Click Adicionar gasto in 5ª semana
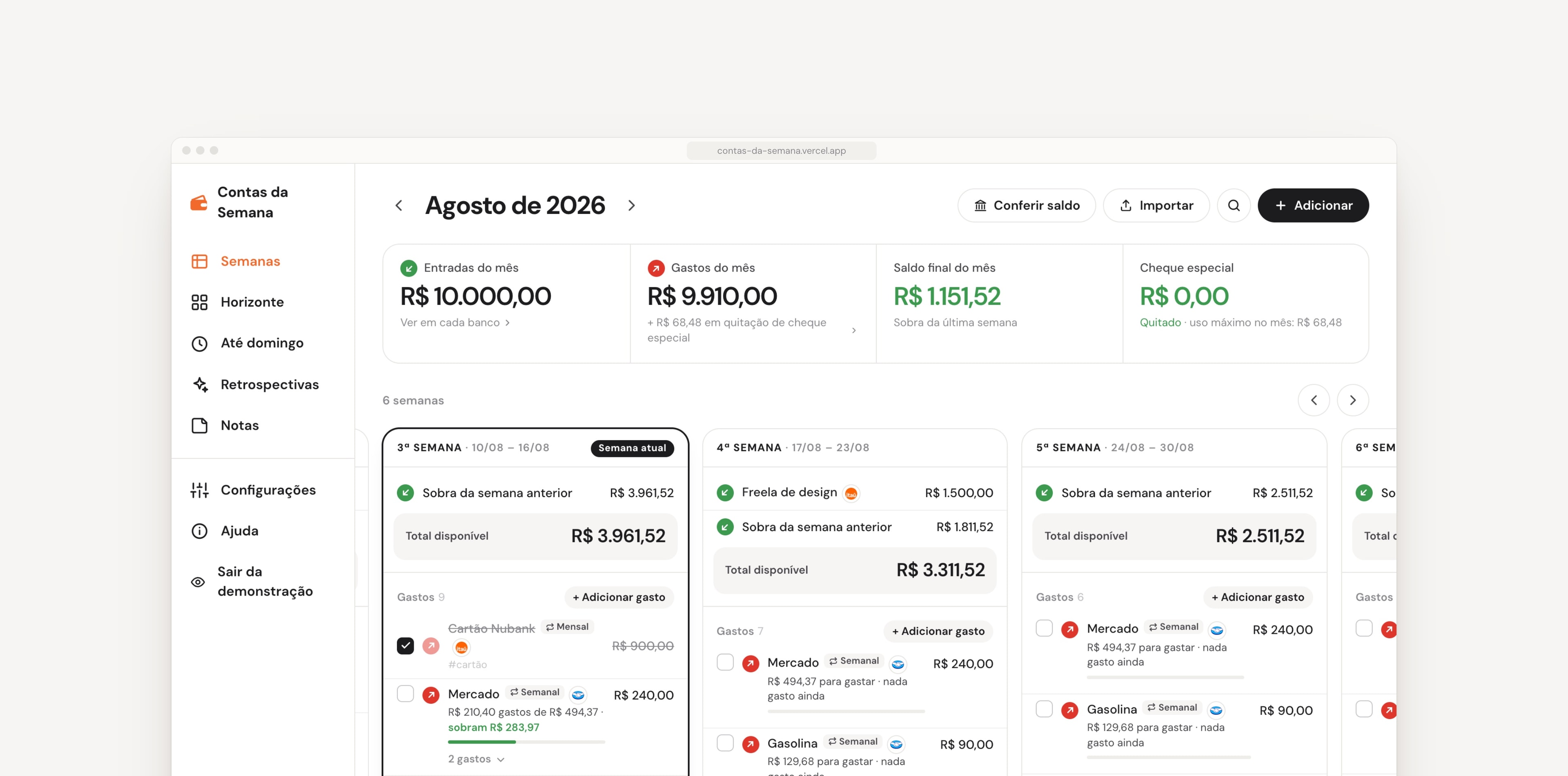Screen dimensions: 1568x776 [x=1258, y=597]
